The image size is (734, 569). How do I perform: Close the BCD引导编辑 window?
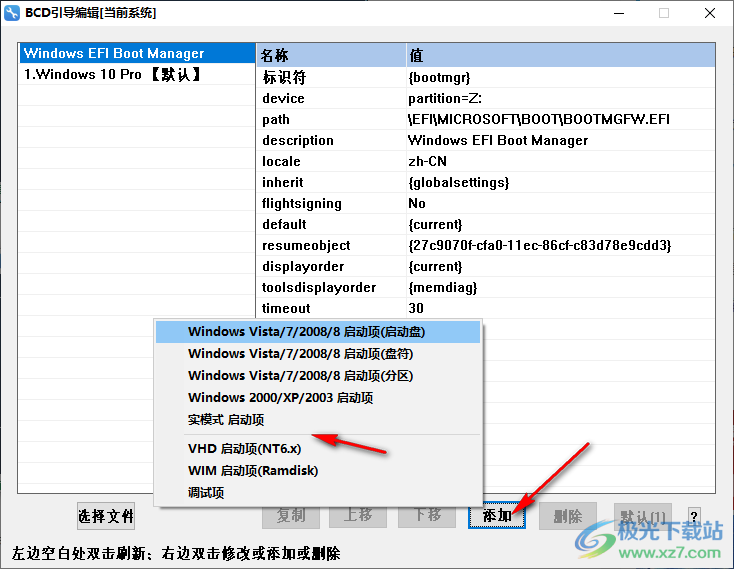pyautogui.click(x=710, y=13)
